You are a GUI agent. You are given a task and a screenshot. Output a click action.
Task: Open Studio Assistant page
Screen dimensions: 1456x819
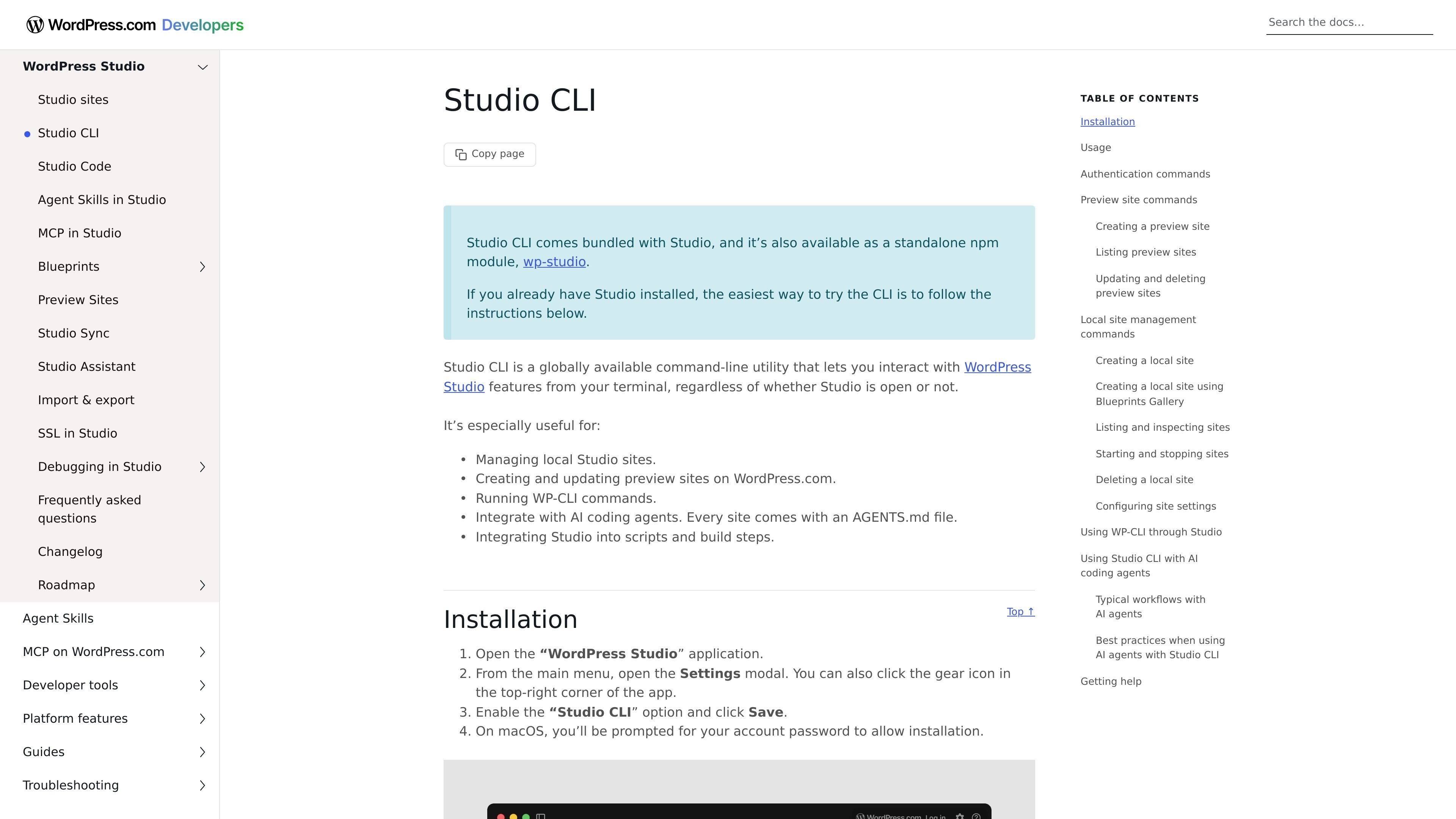coord(86,367)
